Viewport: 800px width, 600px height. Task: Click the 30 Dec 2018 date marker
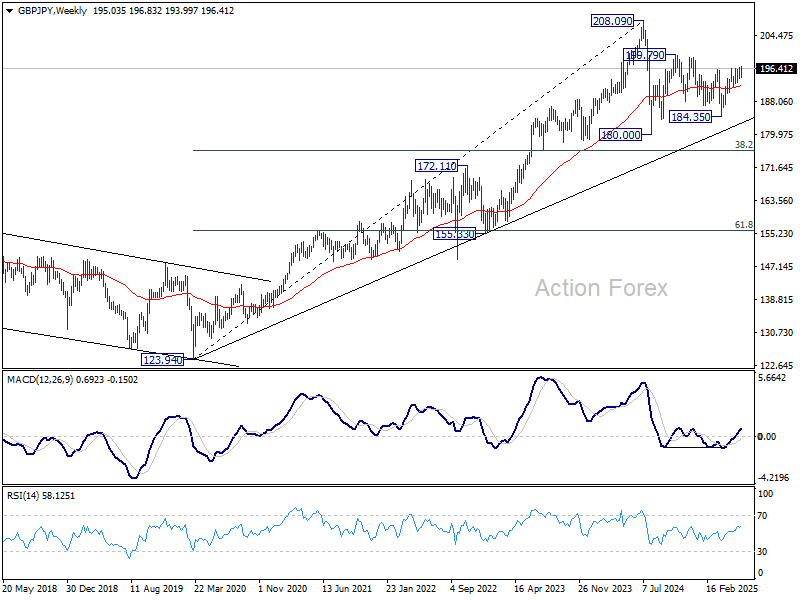click(x=92, y=588)
